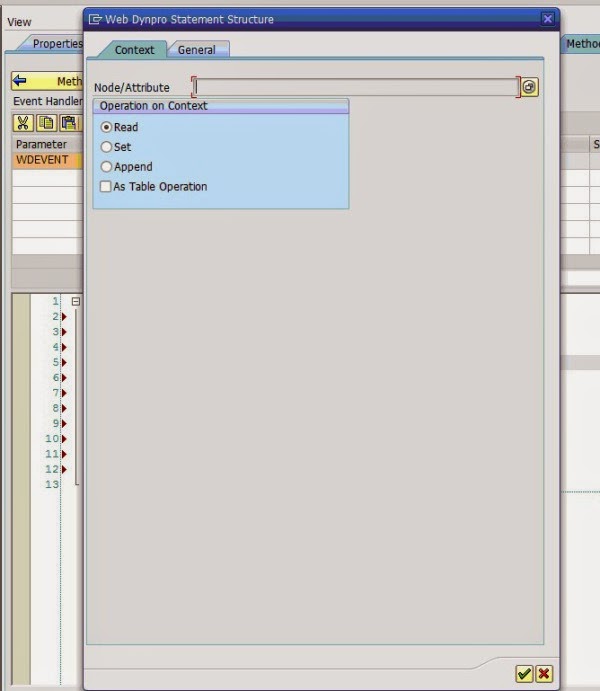Click the yellow back arrow icon
This screenshot has width=600, height=691.
pyautogui.click(x=20, y=82)
